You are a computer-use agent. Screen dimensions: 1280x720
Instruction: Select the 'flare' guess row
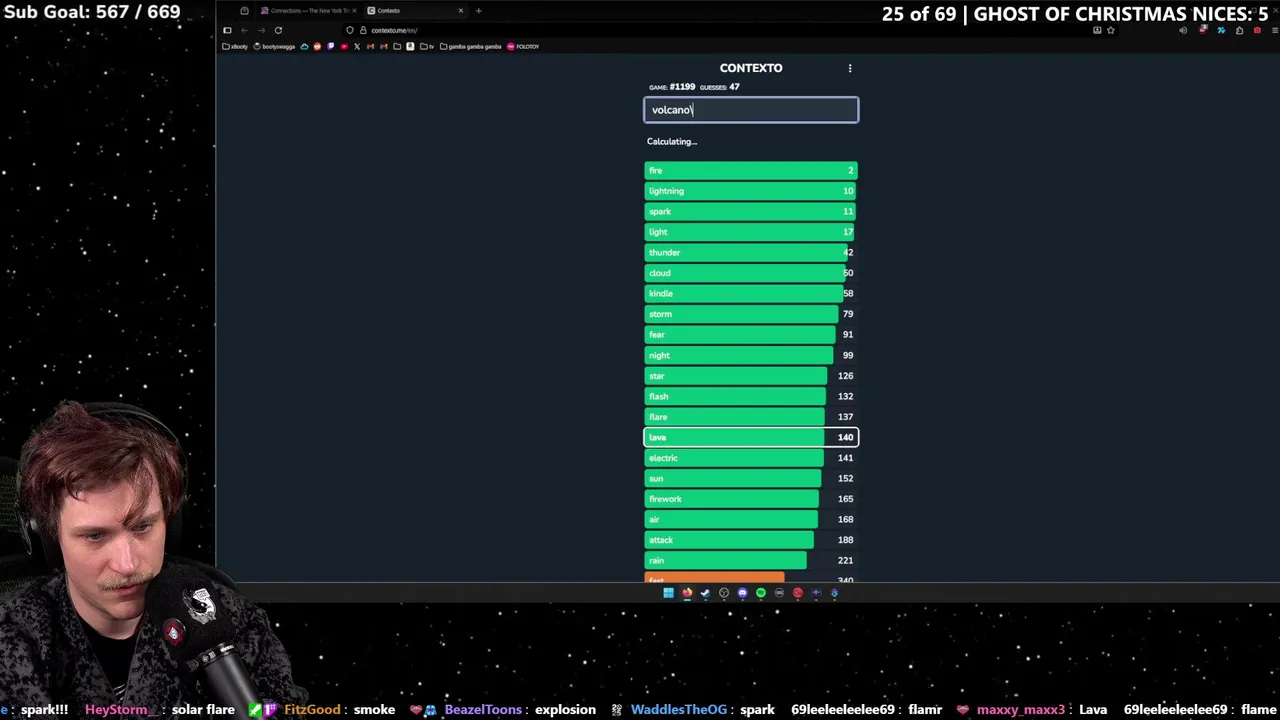(x=751, y=416)
